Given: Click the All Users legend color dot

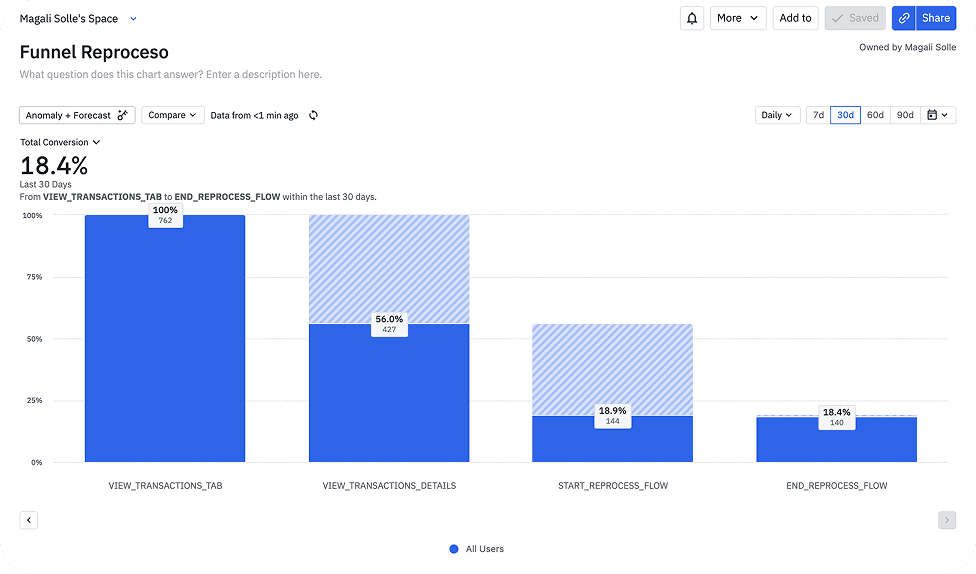Looking at the screenshot, I should [x=454, y=549].
